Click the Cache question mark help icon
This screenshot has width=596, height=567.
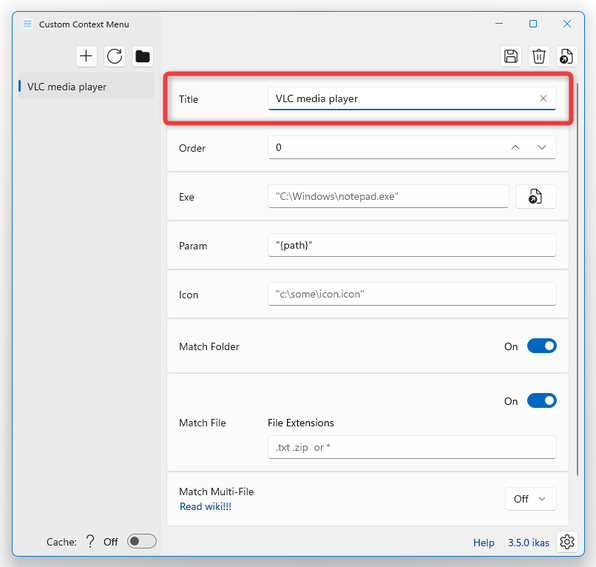pos(90,541)
